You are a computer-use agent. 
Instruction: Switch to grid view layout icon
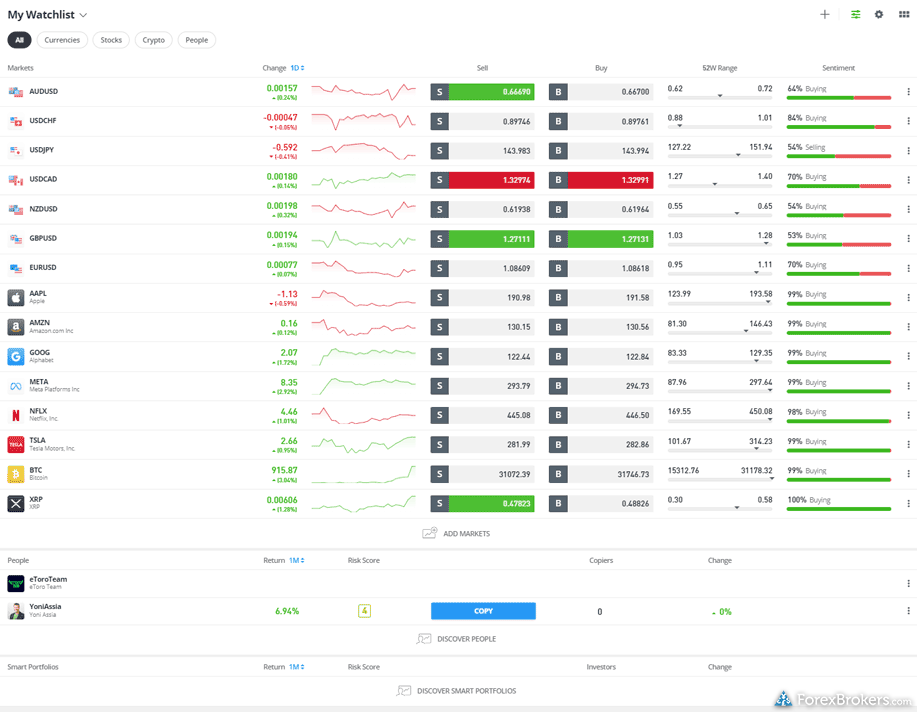click(x=904, y=15)
